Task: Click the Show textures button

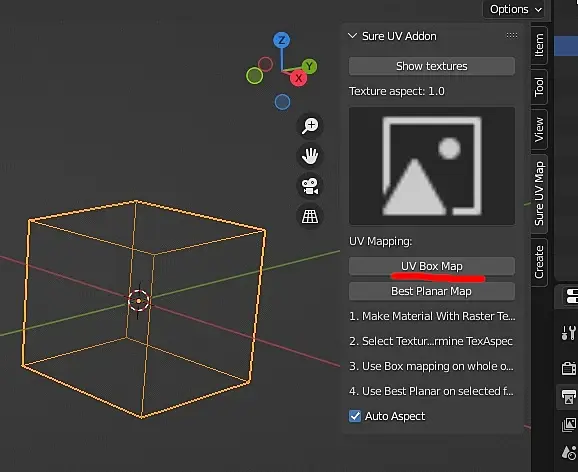Action: coord(432,66)
